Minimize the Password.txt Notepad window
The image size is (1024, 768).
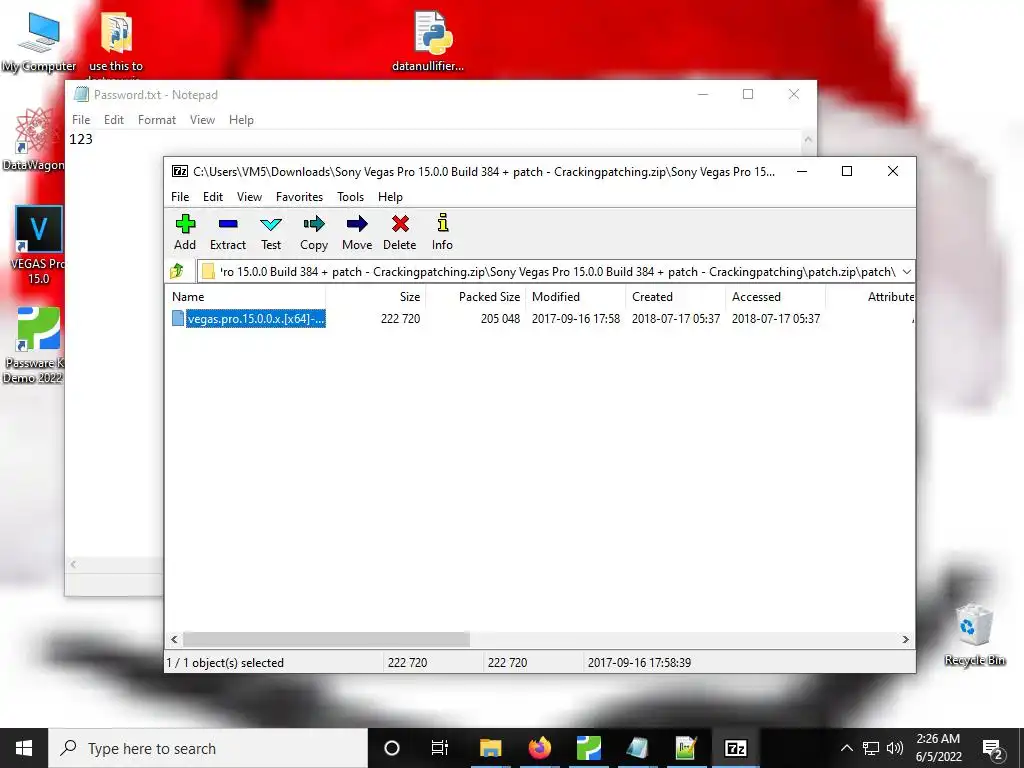[703, 94]
